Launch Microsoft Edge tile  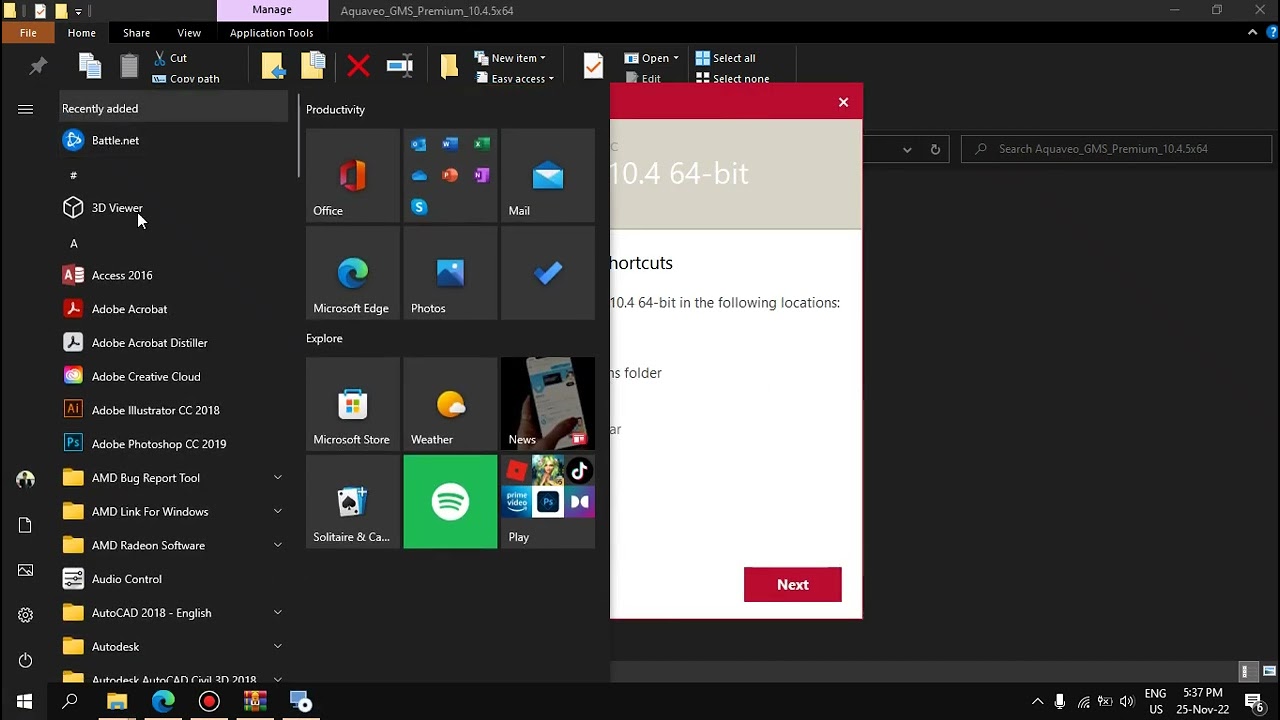tap(353, 273)
